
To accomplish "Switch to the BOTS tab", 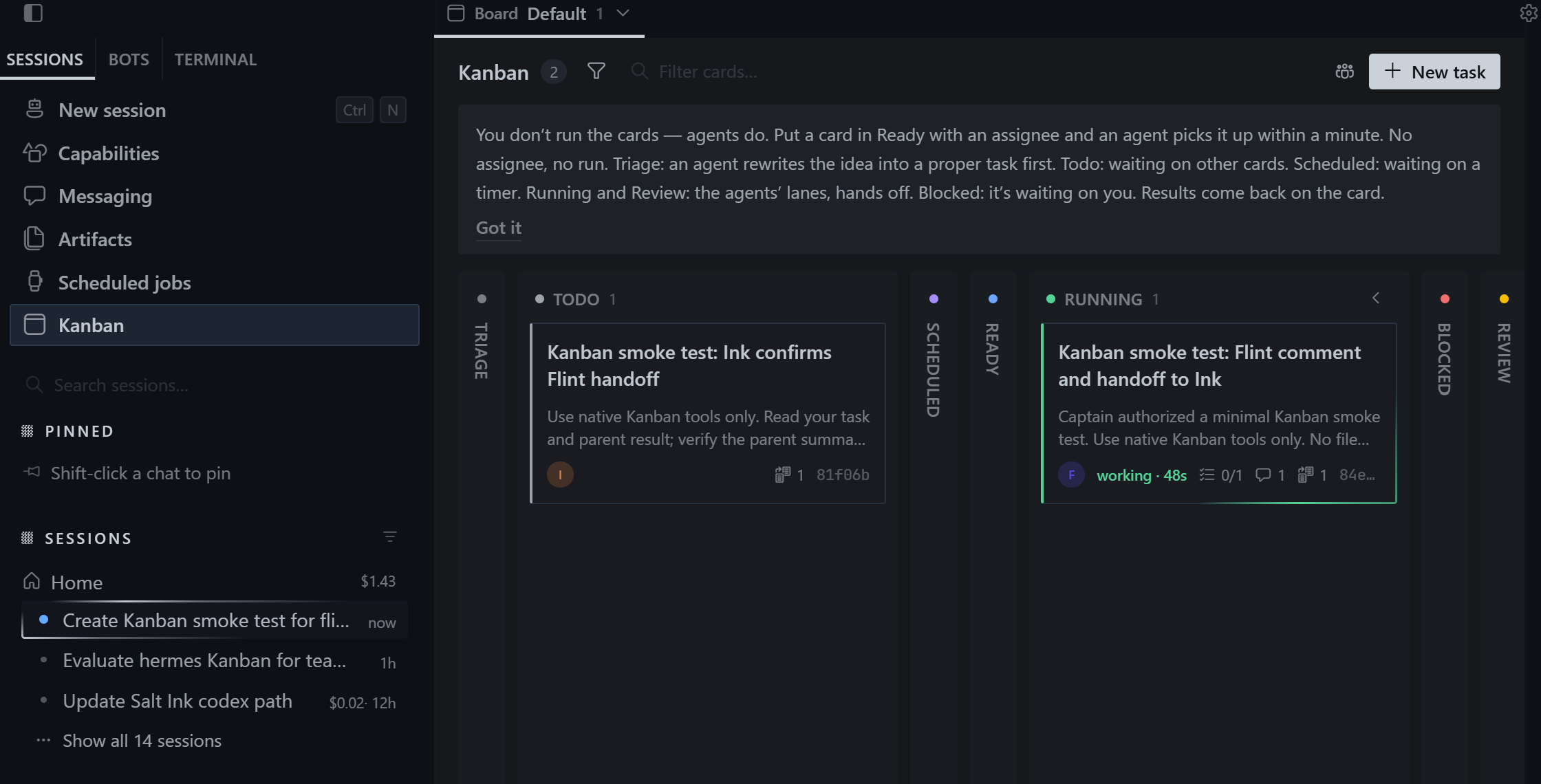I will coord(129,60).
